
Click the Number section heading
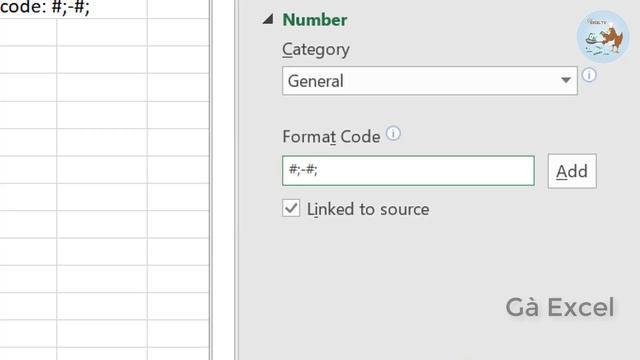point(315,20)
